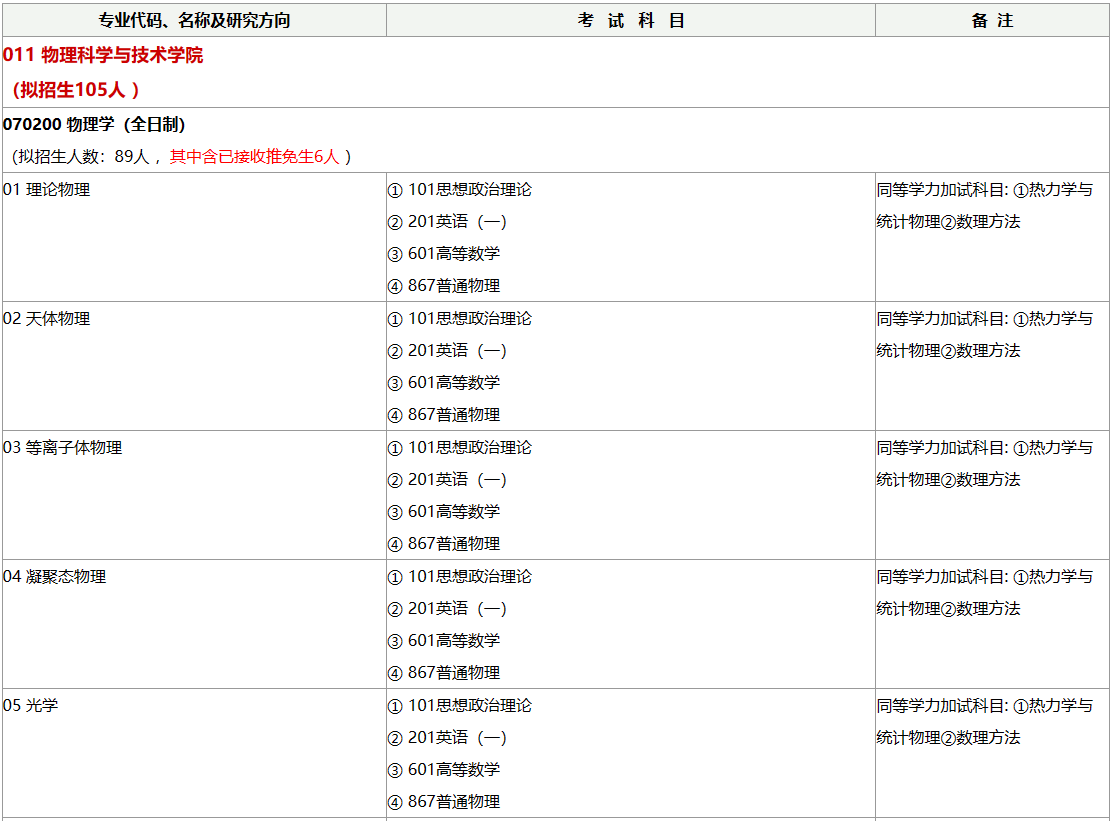Click '601高等数学' in the 光学 row

tap(454, 770)
